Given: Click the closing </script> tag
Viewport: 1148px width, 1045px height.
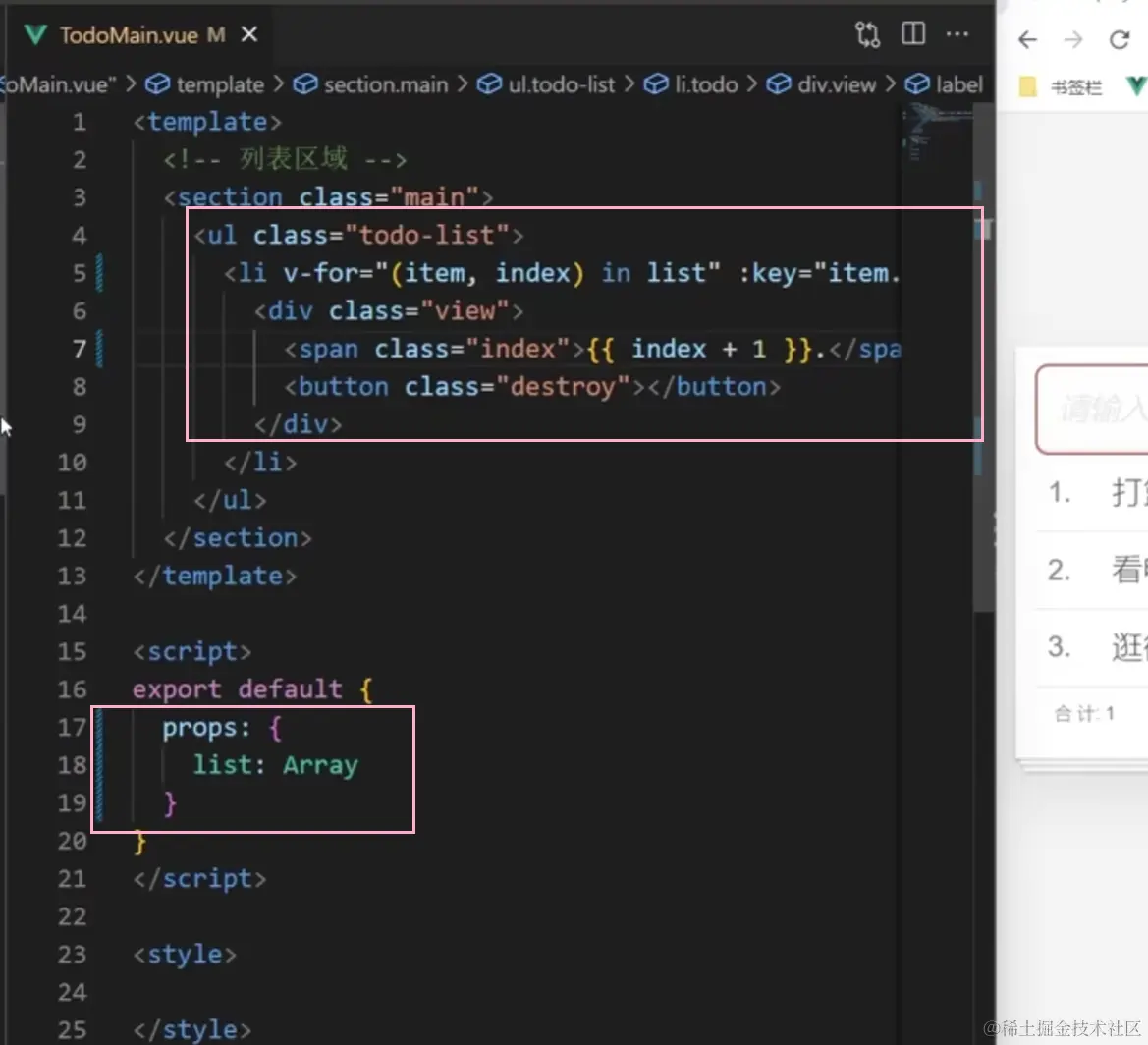Looking at the screenshot, I should click(200, 879).
